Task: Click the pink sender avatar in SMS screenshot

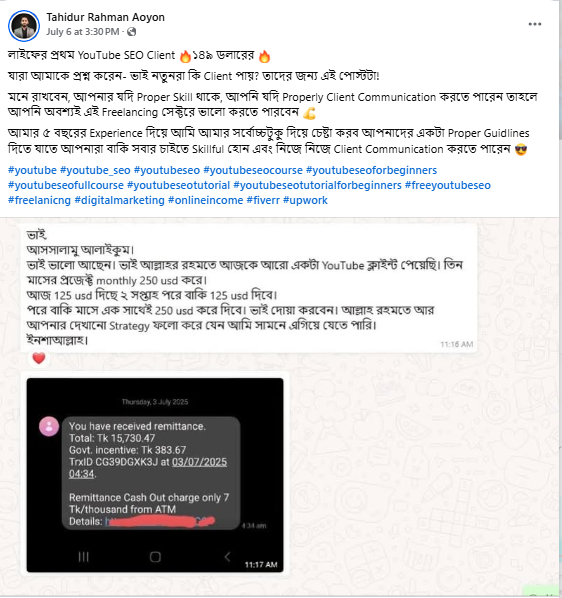Action: 49,426
